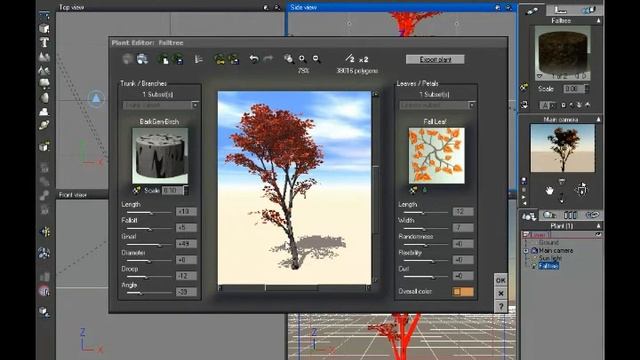Open Plant Editor help with ? button
The width and height of the screenshot is (640, 360).
point(500,307)
